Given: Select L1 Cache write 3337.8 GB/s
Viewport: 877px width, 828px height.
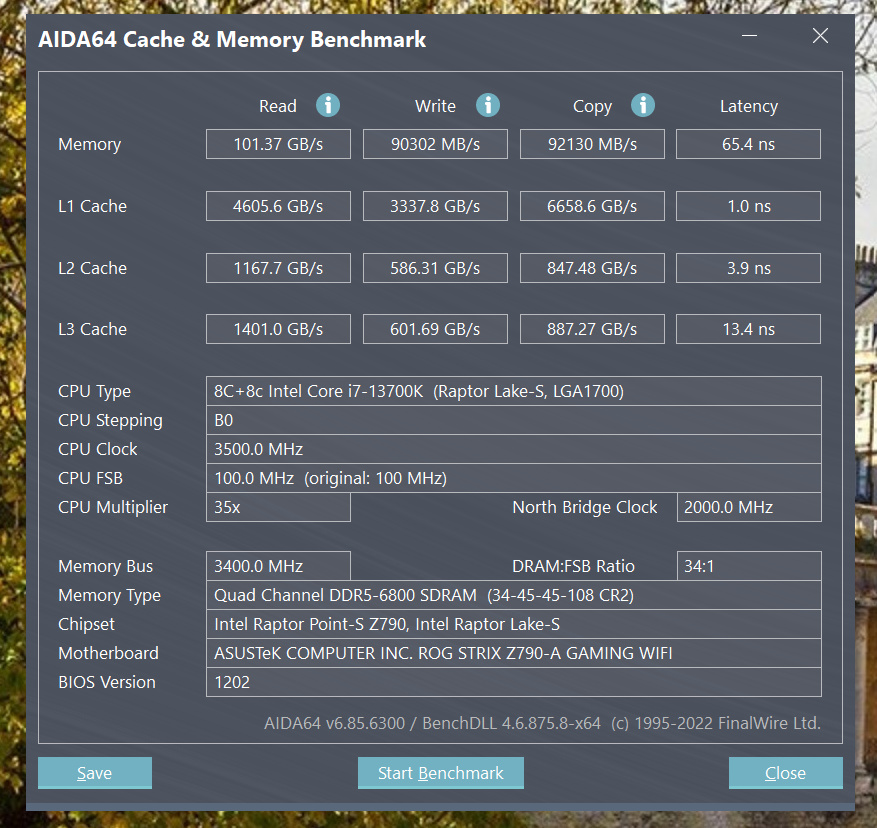Looking at the screenshot, I should tap(435, 206).
